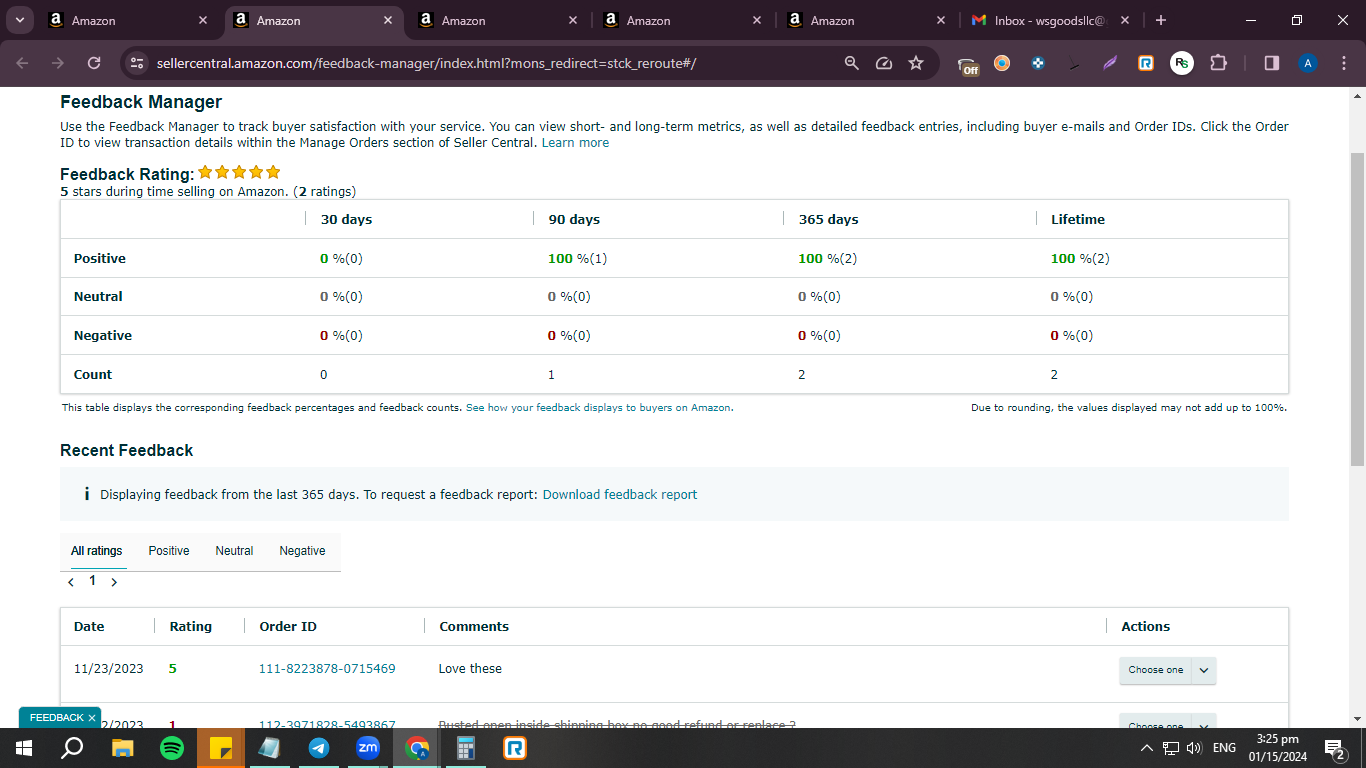
Task: Go to next feedback page arrow
Action: (x=114, y=582)
